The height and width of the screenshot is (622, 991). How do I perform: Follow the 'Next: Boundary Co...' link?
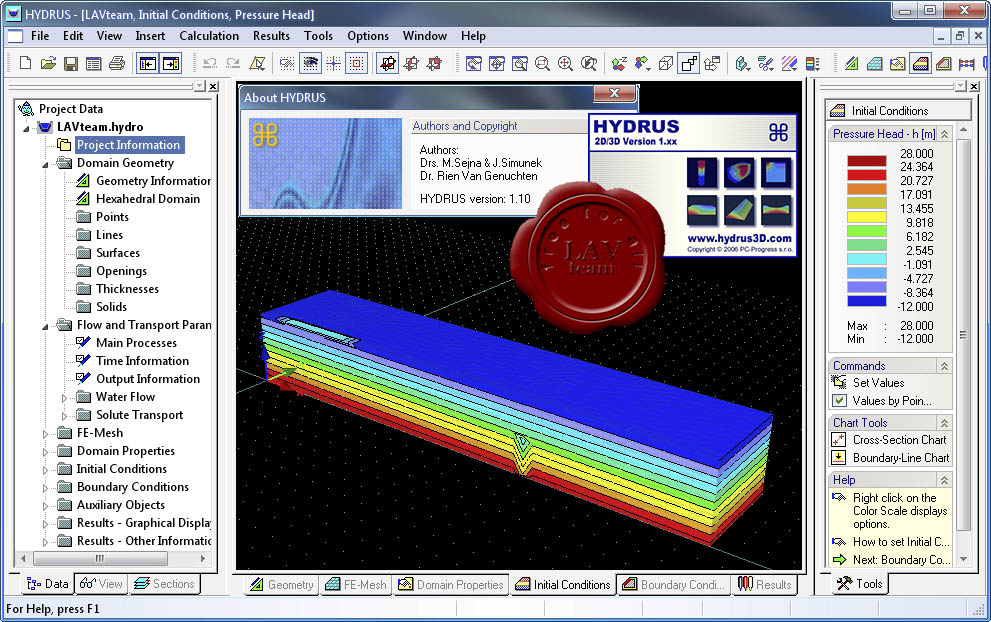coord(901,560)
